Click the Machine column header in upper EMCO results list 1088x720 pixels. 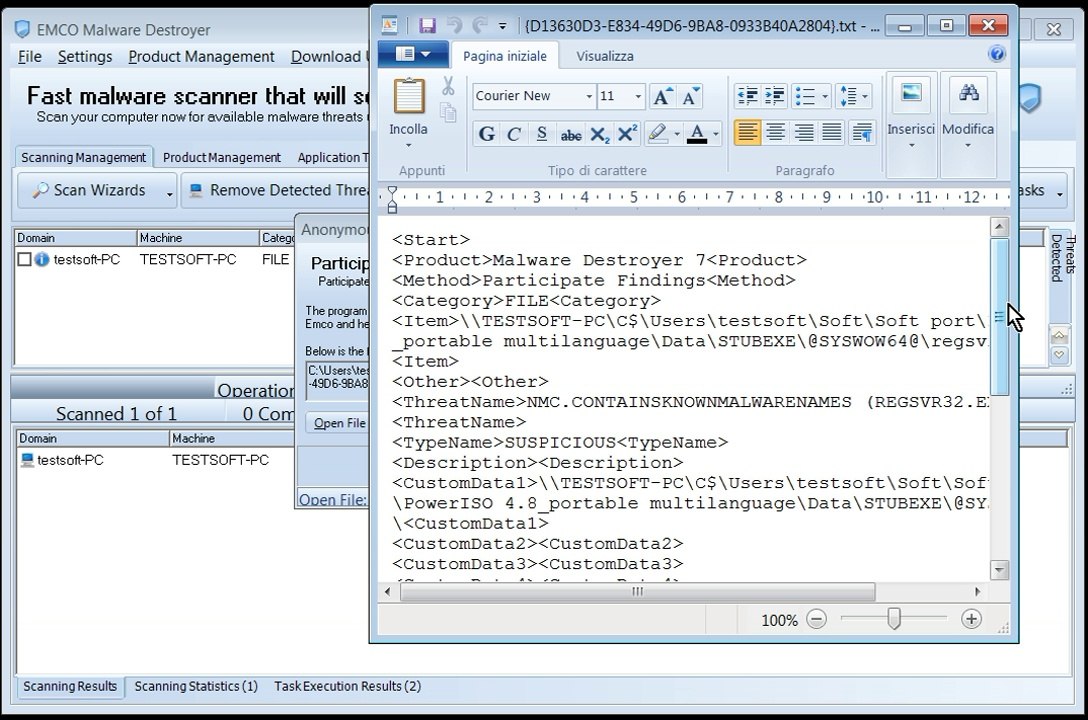pos(198,238)
